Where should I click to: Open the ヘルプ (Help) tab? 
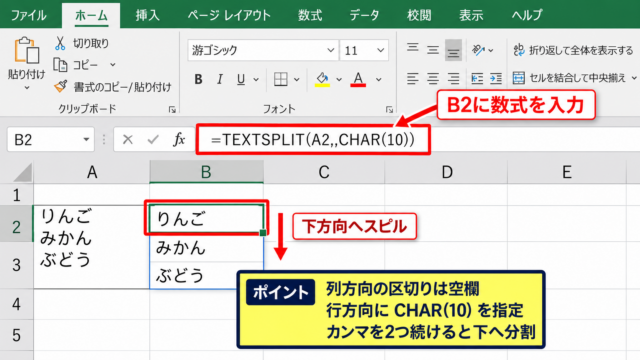[527, 15]
